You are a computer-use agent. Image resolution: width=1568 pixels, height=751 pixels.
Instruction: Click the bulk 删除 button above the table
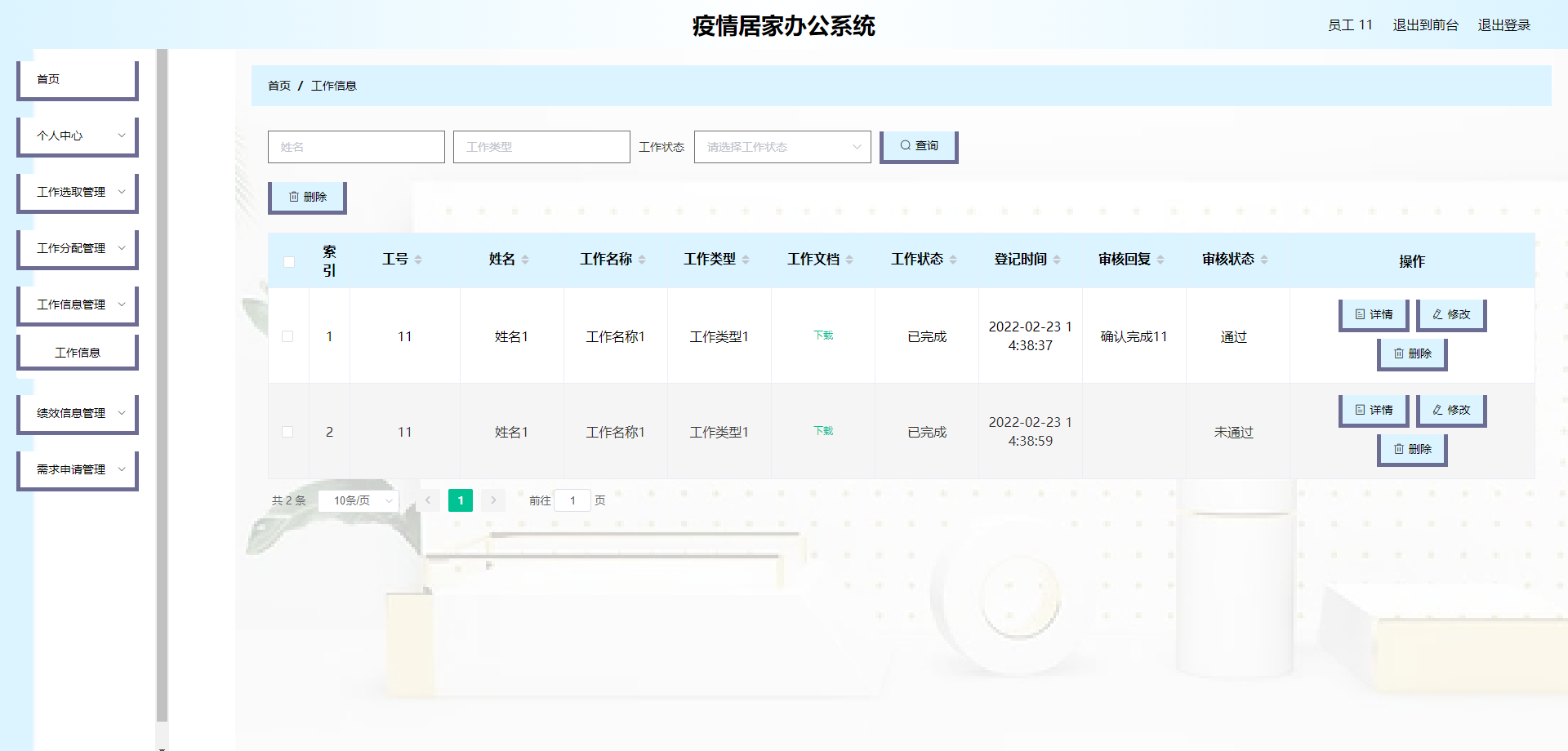pos(307,198)
